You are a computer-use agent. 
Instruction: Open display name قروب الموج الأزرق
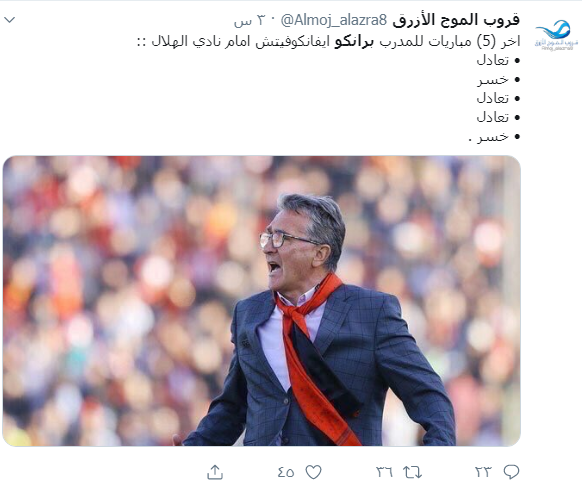(456, 20)
